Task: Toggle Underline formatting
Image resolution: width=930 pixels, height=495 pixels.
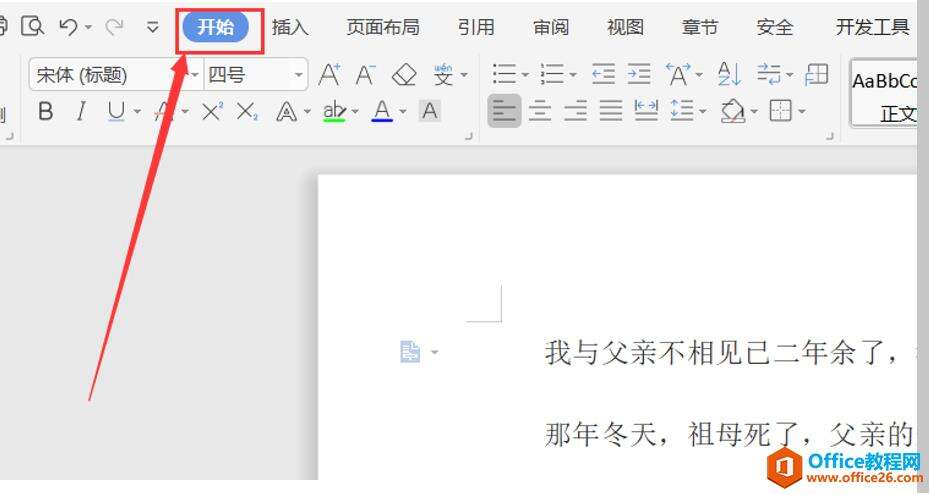Action: (116, 111)
